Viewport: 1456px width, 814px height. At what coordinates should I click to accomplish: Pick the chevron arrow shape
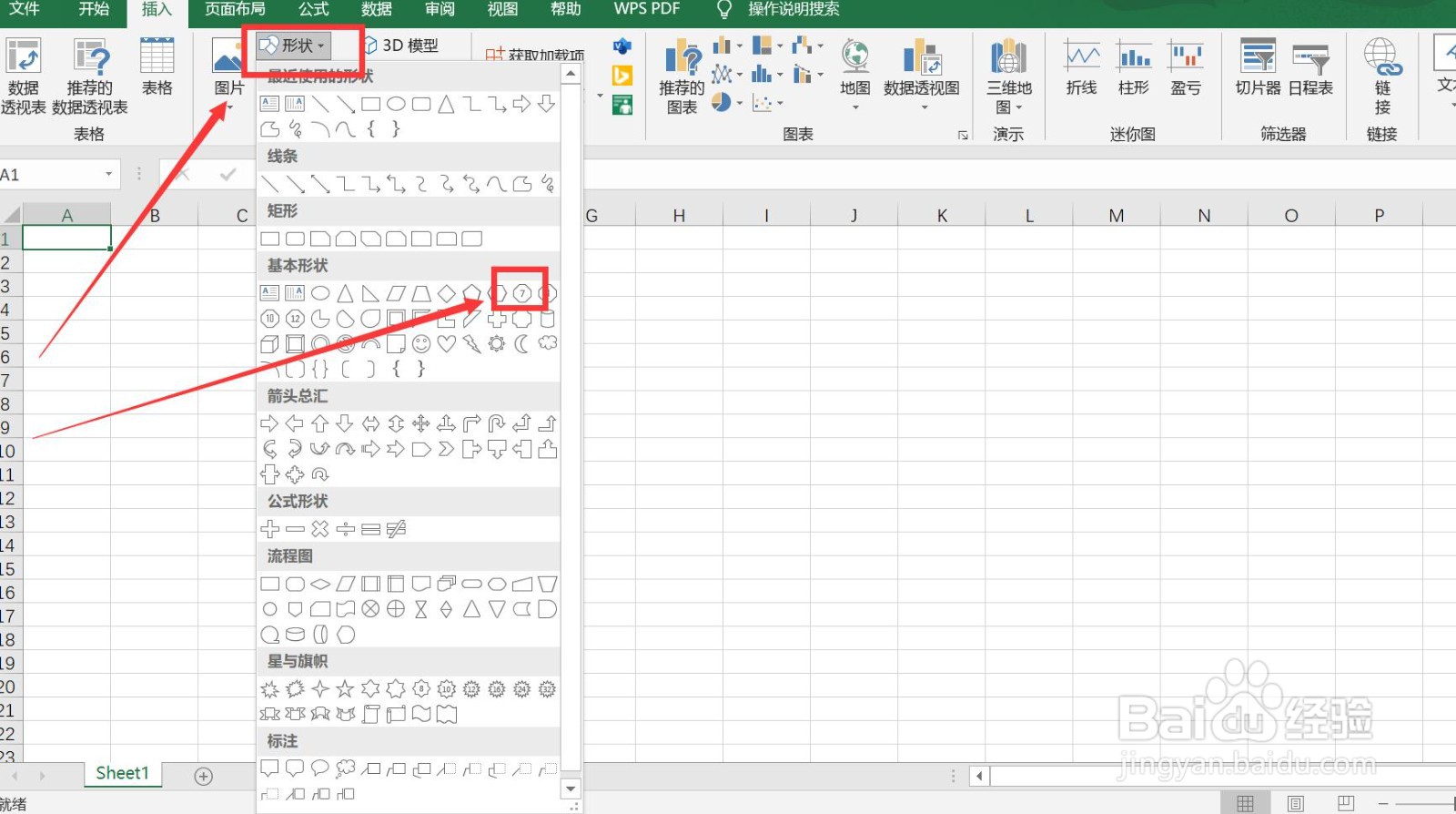[x=446, y=449]
